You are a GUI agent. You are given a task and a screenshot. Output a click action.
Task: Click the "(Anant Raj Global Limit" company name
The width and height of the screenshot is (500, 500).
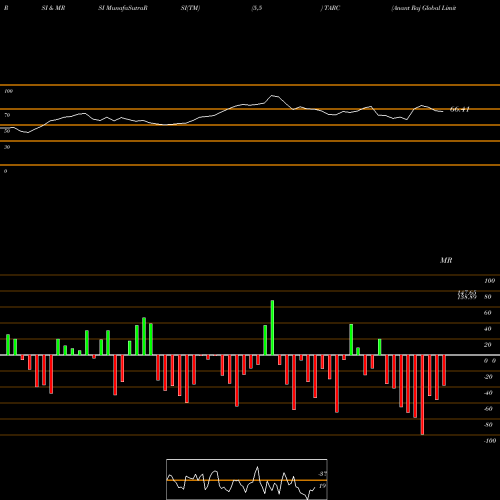point(424,8)
